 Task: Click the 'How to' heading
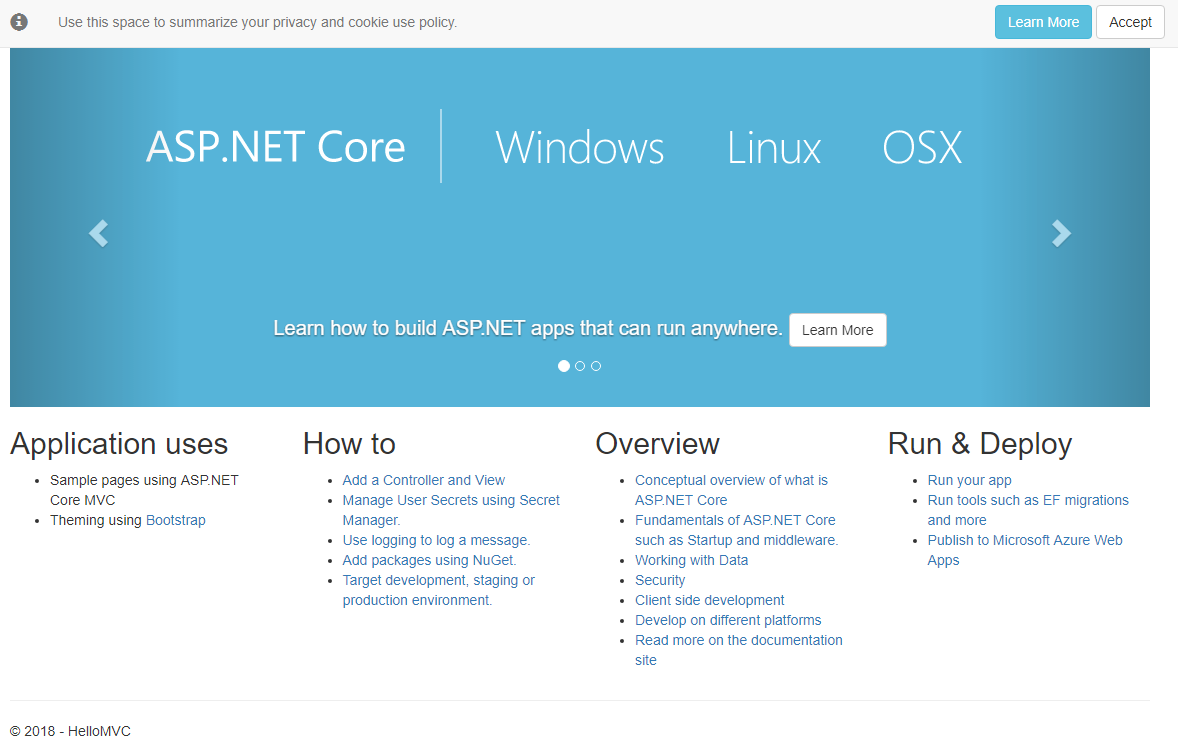pyautogui.click(x=349, y=444)
